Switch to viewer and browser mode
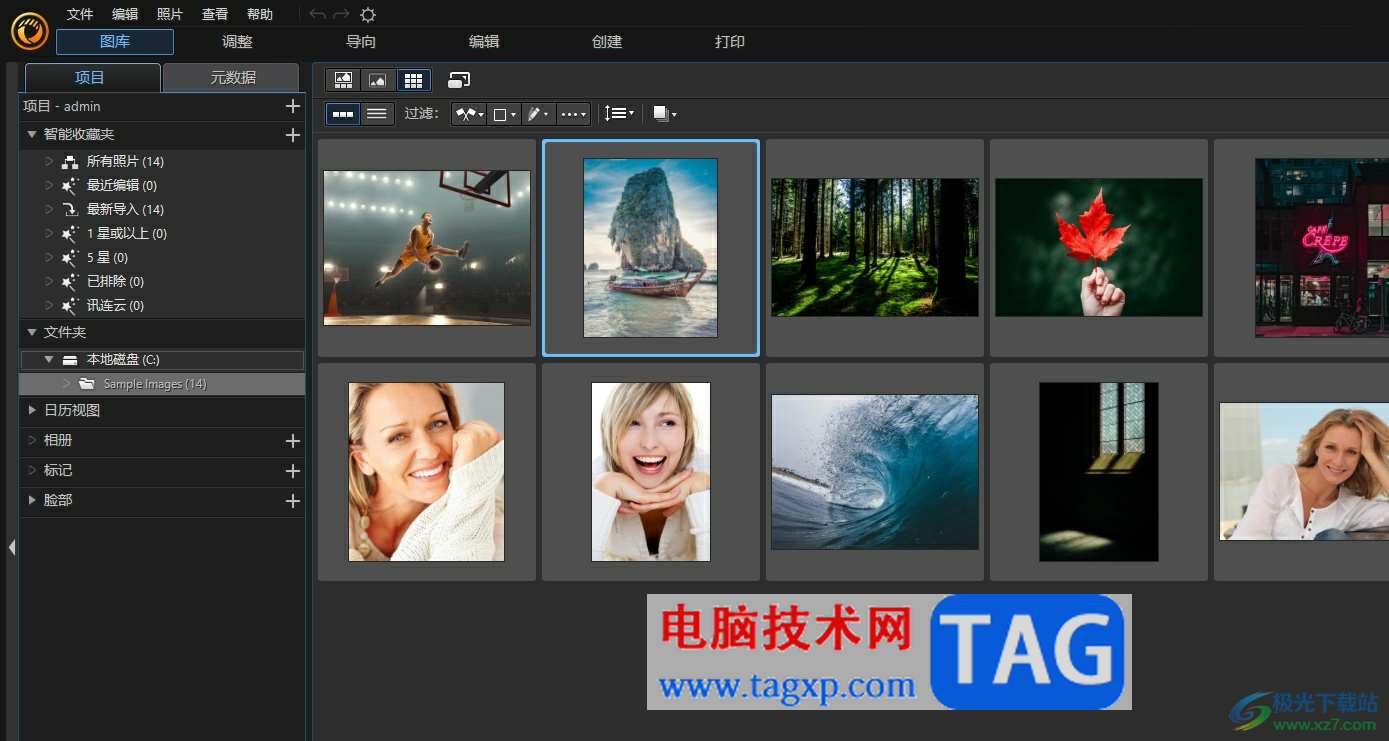 (343, 80)
